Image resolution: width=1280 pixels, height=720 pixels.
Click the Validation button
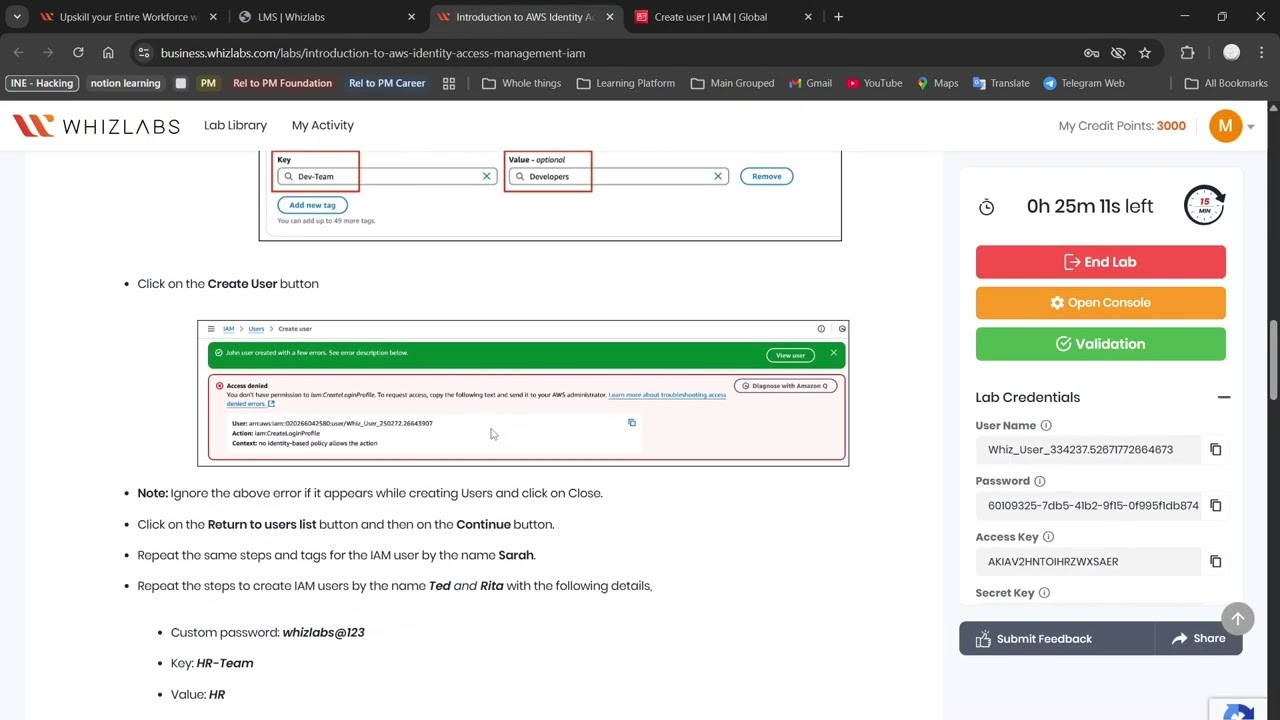pos(1100,344)
